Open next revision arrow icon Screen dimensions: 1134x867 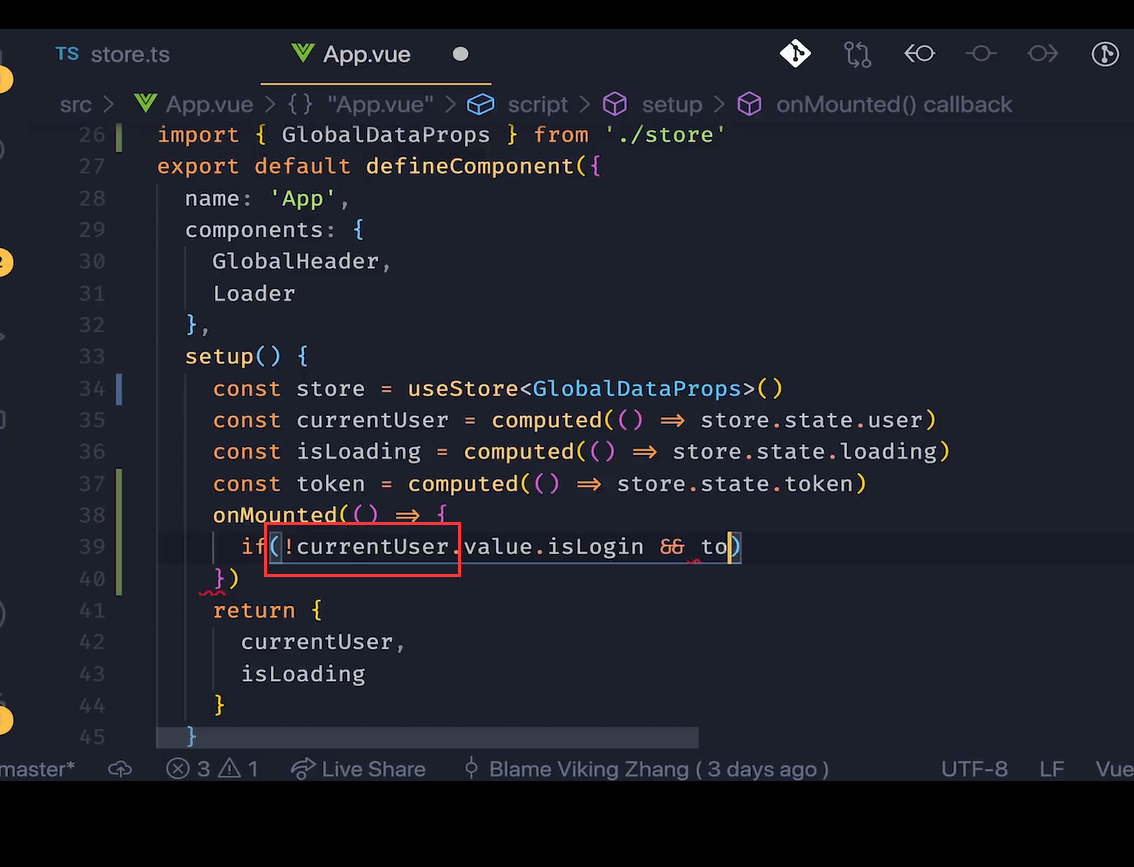tap(1042, 54)
